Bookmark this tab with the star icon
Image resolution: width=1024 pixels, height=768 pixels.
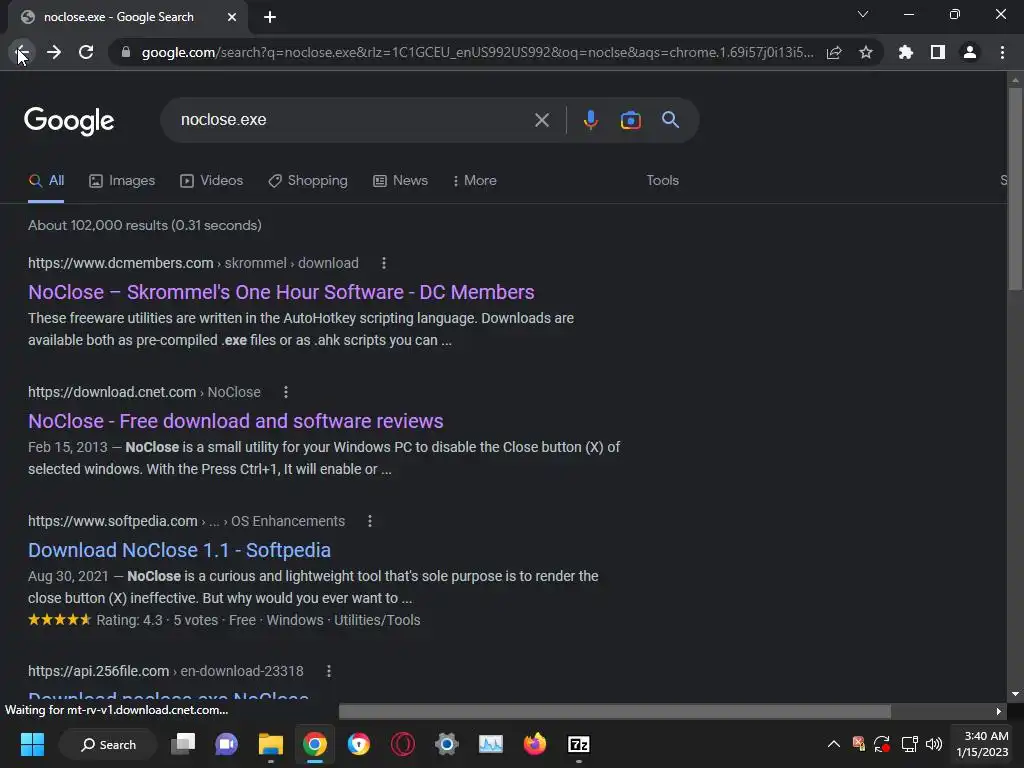866,52
